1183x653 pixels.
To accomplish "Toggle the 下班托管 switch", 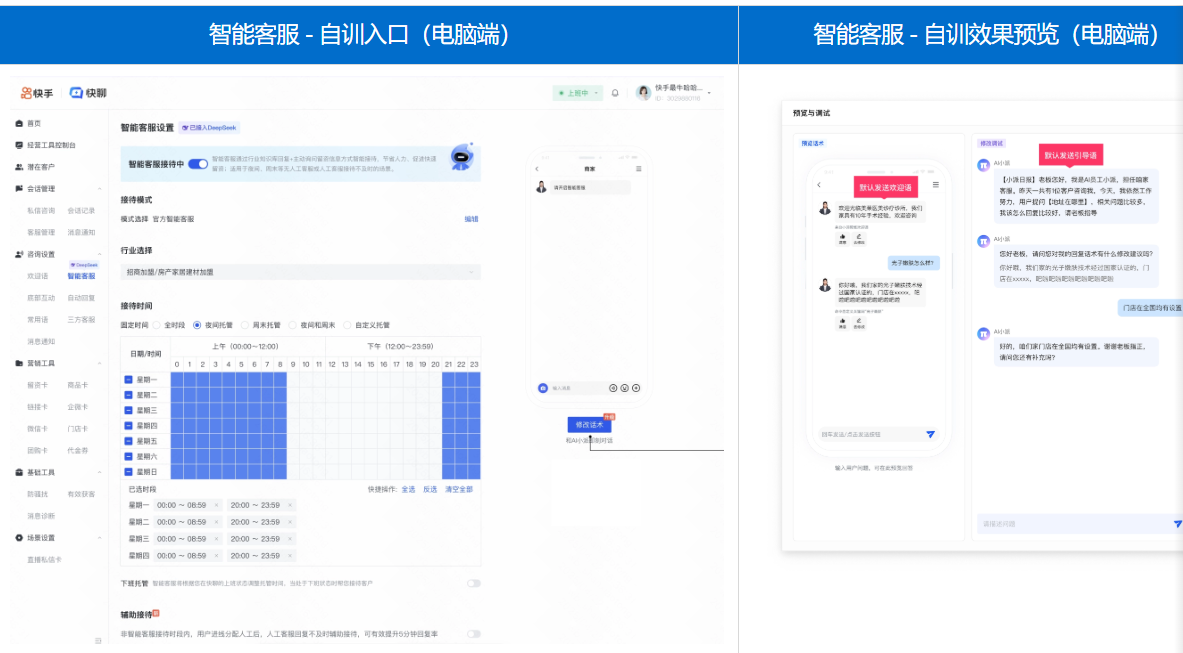I will [x=474, y=584].
